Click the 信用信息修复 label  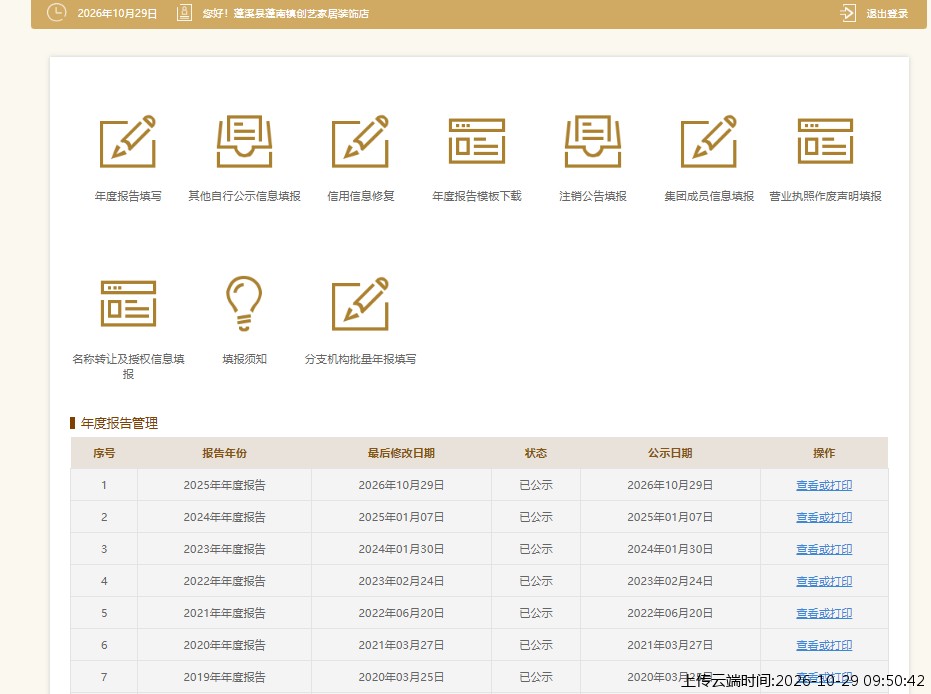click(x=360, y=196)
